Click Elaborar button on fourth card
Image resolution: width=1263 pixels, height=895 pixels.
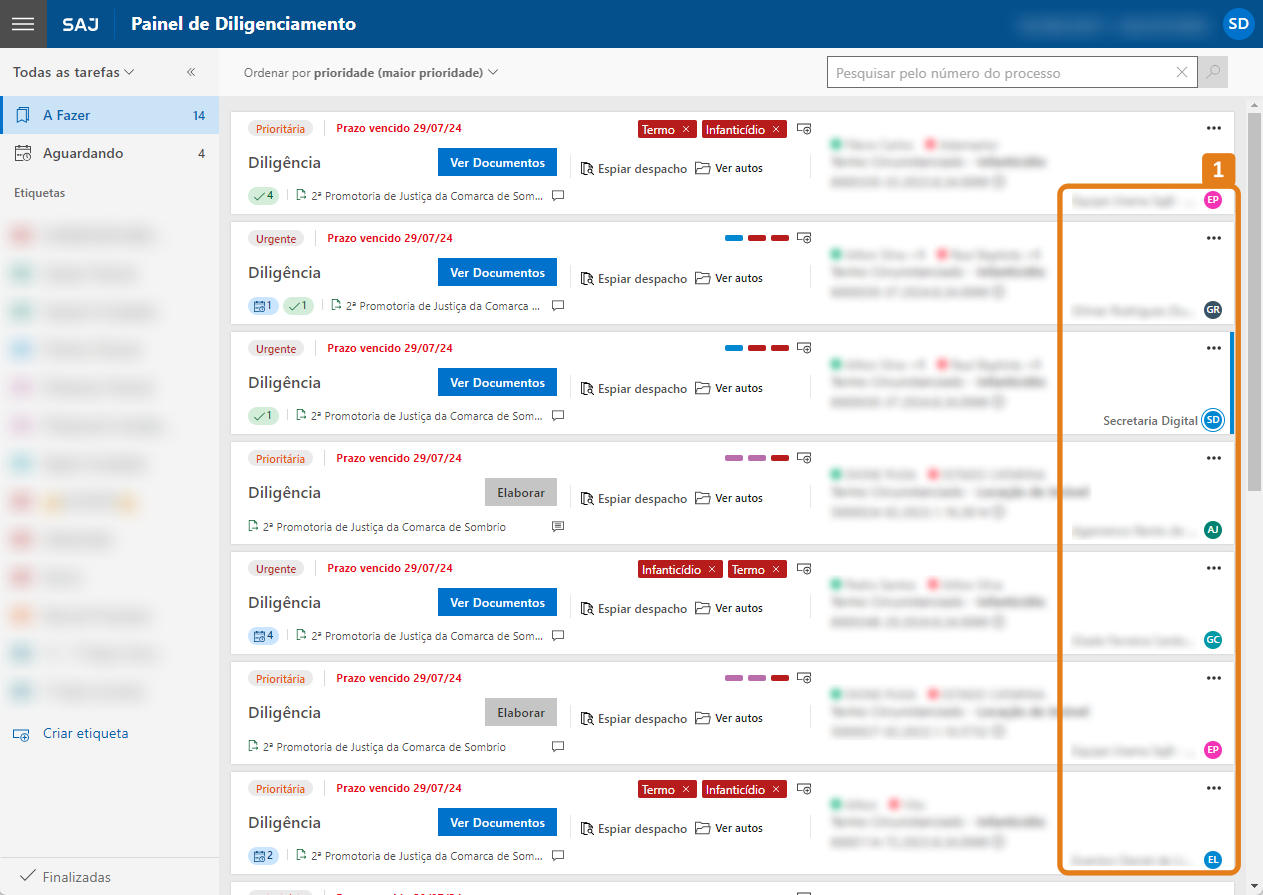click(x=520, y=492)
